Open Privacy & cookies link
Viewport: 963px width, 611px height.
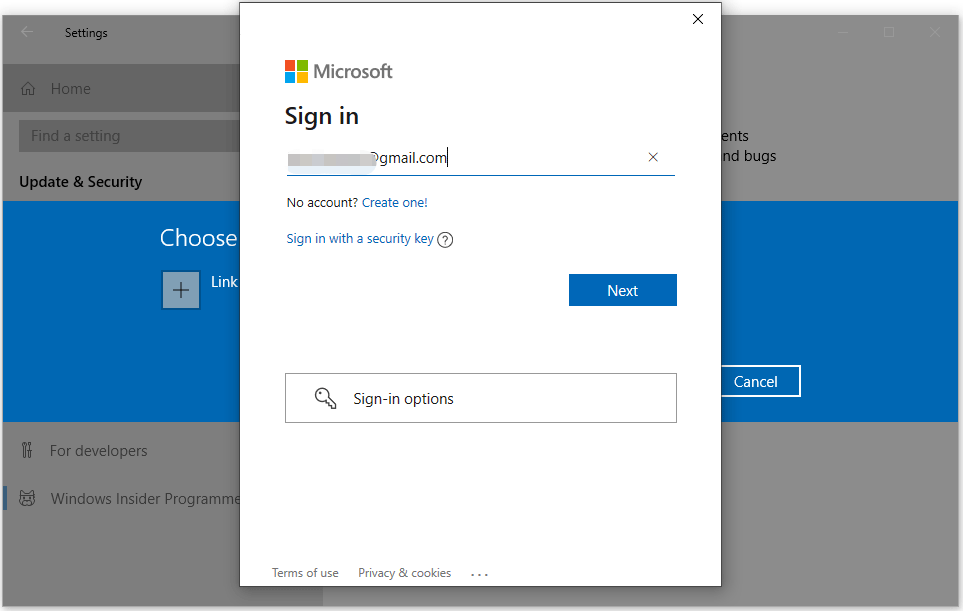pyautogui.click(x=404, y=573)
